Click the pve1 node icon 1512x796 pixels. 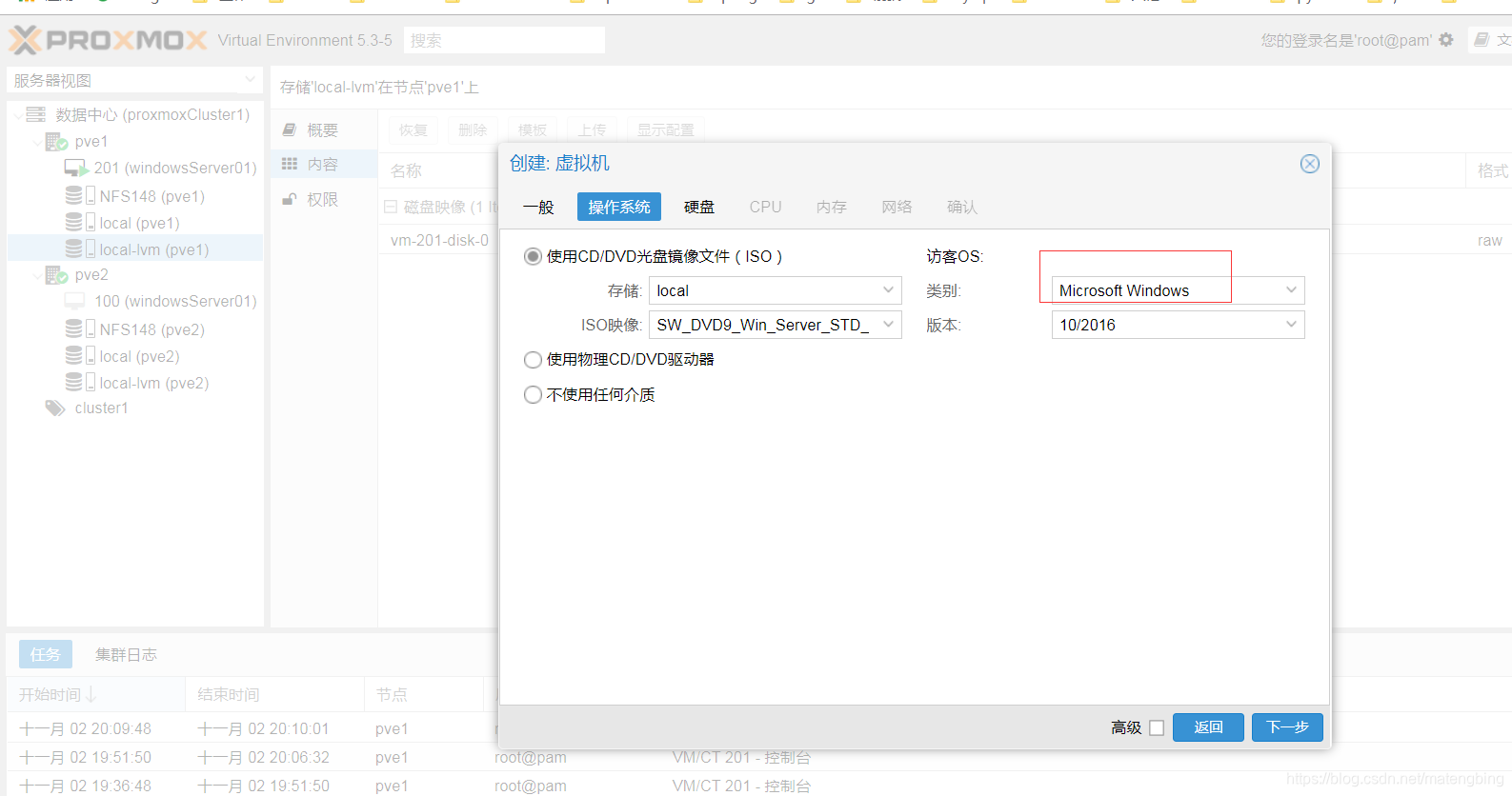point(56,142)
